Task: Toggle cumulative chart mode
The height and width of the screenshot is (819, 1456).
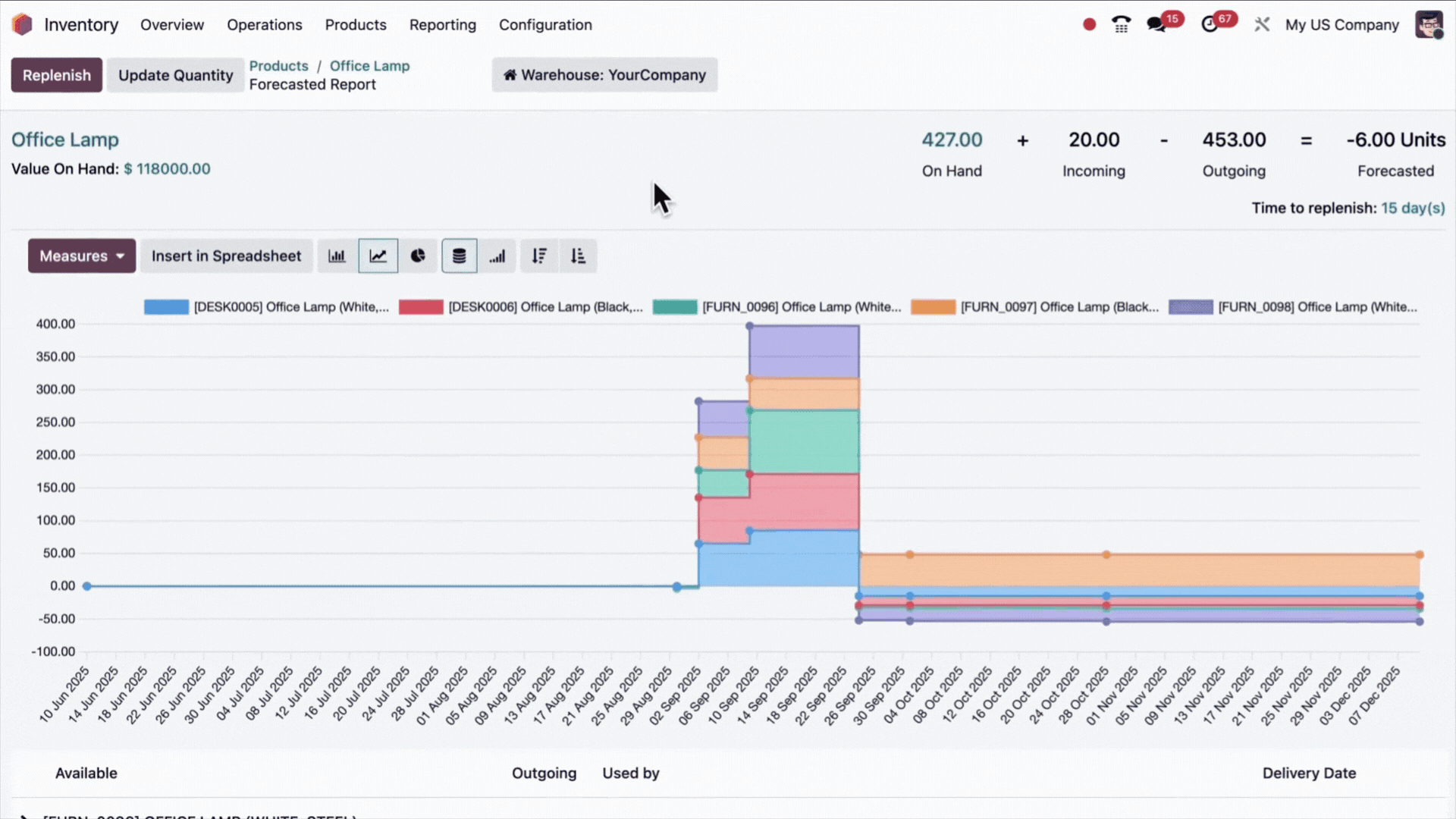Action: 497,256
